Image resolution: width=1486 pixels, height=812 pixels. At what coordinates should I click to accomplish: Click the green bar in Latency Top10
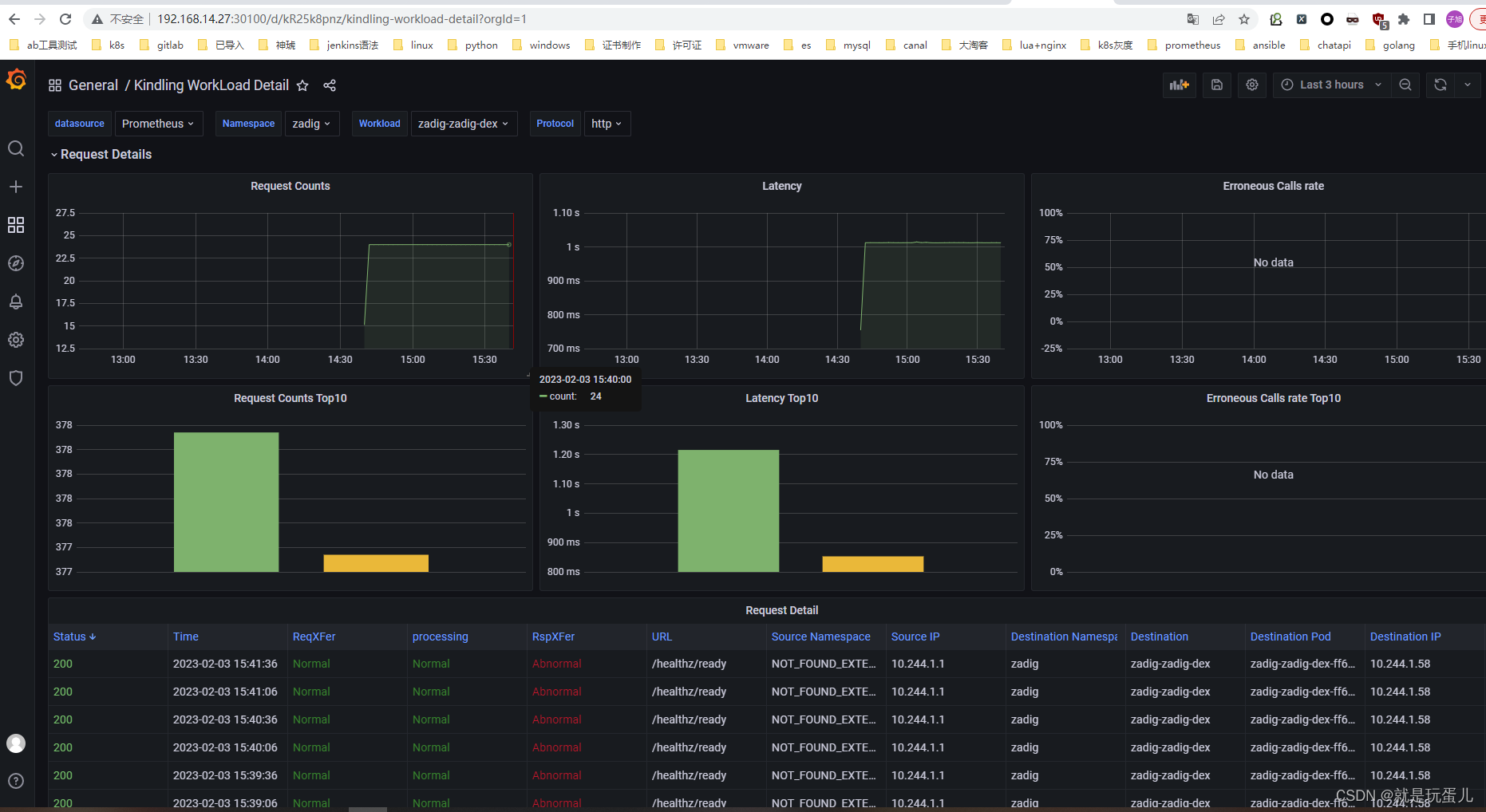729,510
